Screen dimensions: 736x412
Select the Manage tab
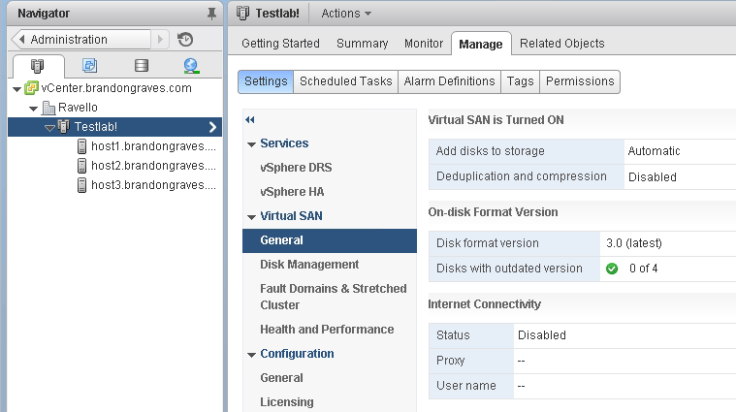click(481, 44)
